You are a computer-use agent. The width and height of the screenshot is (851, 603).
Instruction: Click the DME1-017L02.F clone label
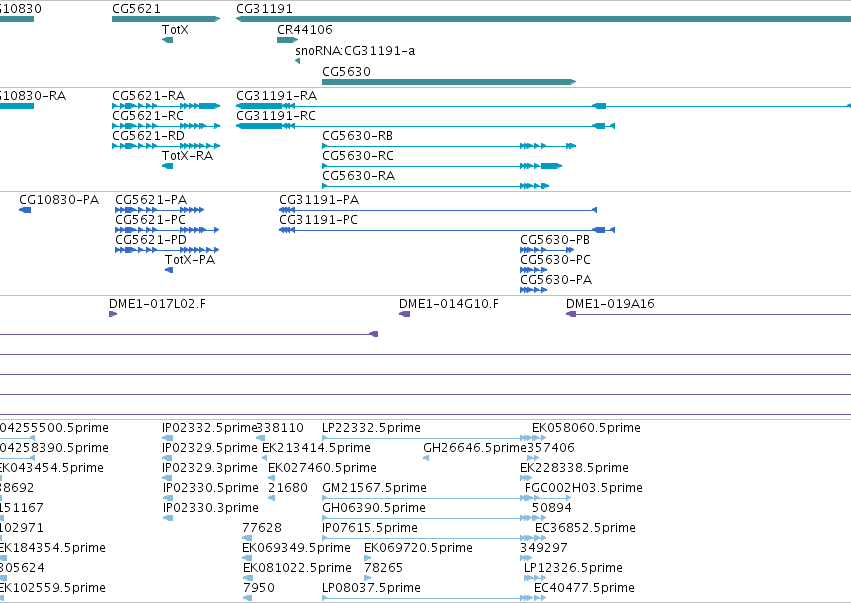pos(157,304)
